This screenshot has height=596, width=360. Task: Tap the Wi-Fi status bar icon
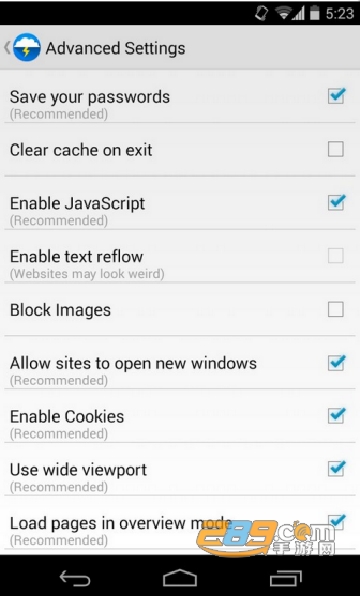(284, 14)
